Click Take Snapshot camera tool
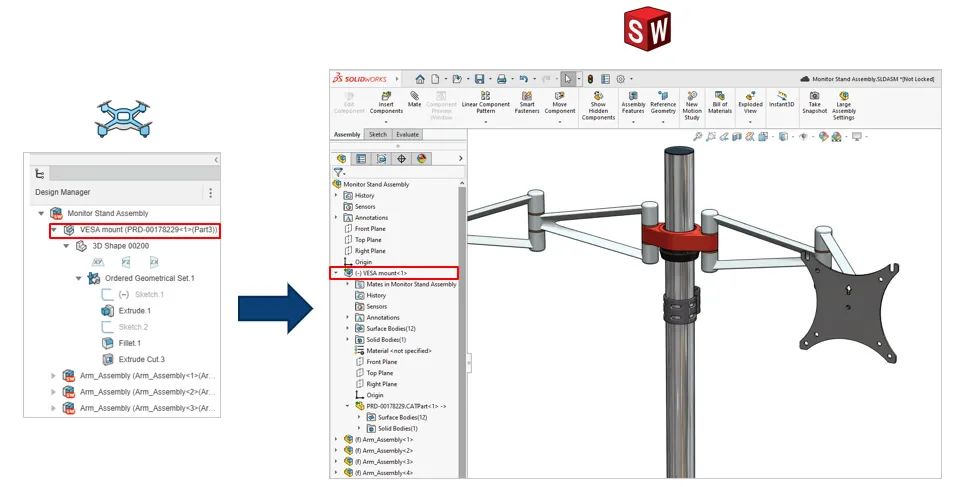The height and width of the screenshot is (487, 955). pos(814,102)
